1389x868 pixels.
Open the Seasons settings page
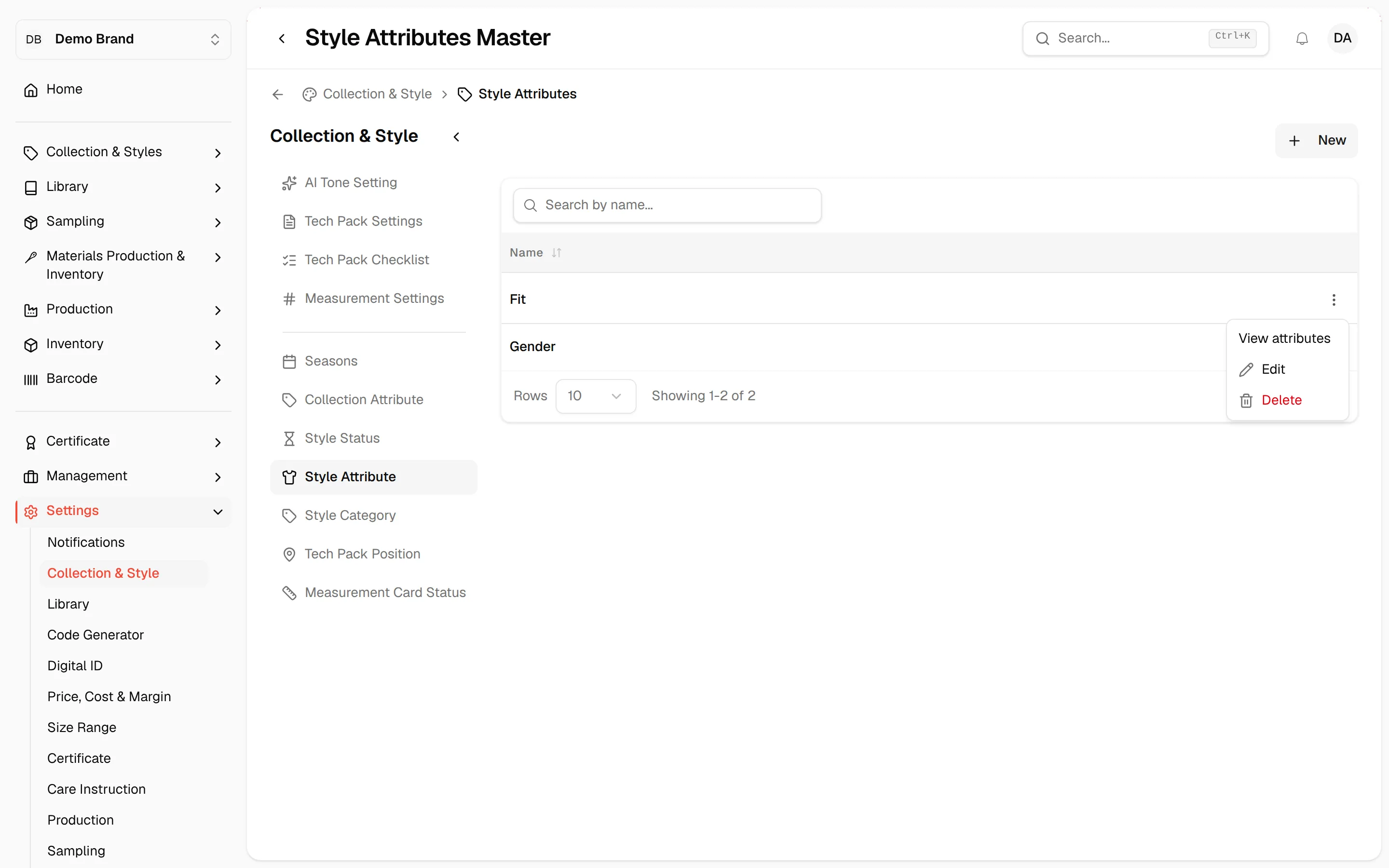(373, 361)
